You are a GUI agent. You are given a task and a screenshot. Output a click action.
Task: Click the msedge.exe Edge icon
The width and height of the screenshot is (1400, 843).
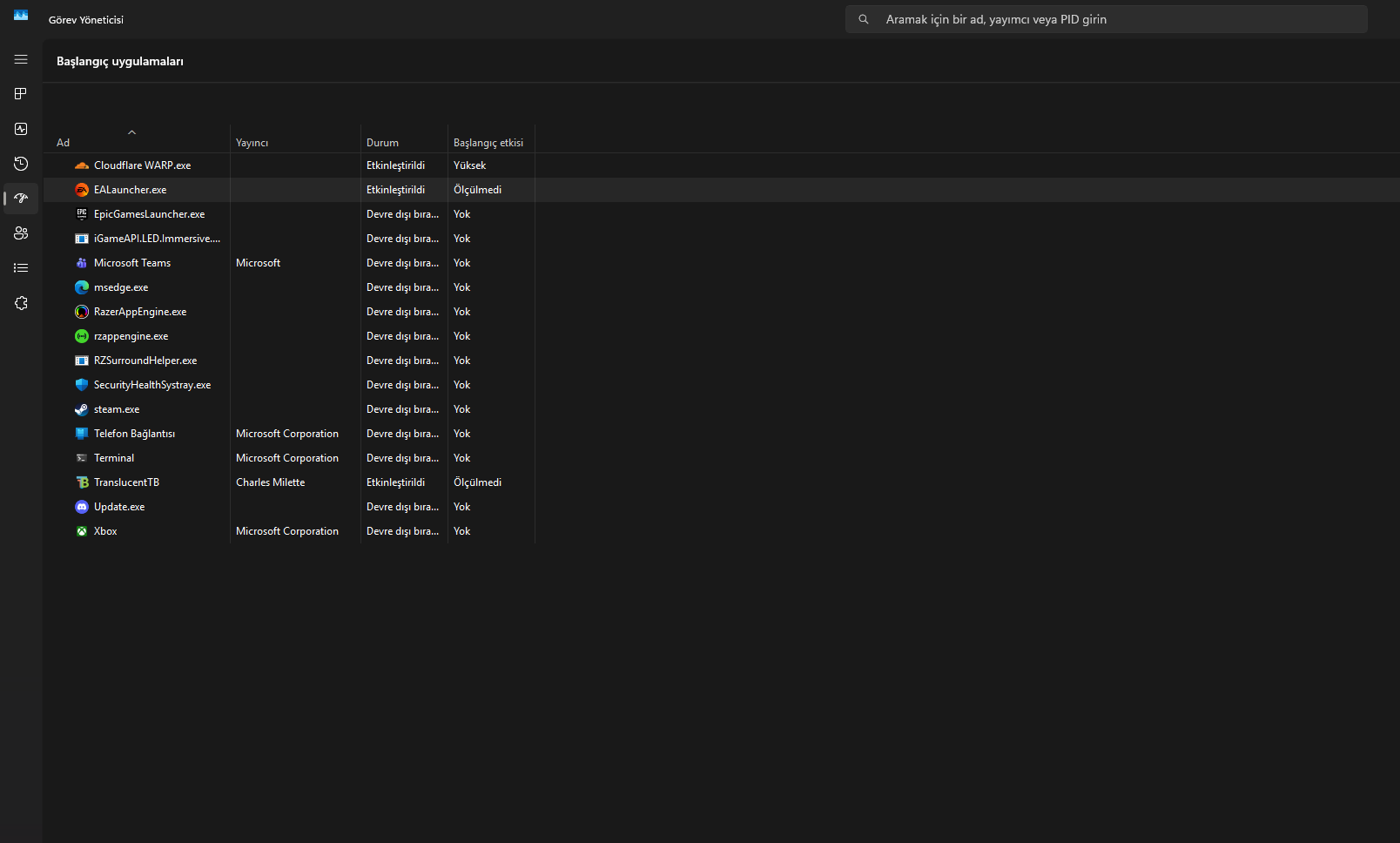[x=82, y=287]
